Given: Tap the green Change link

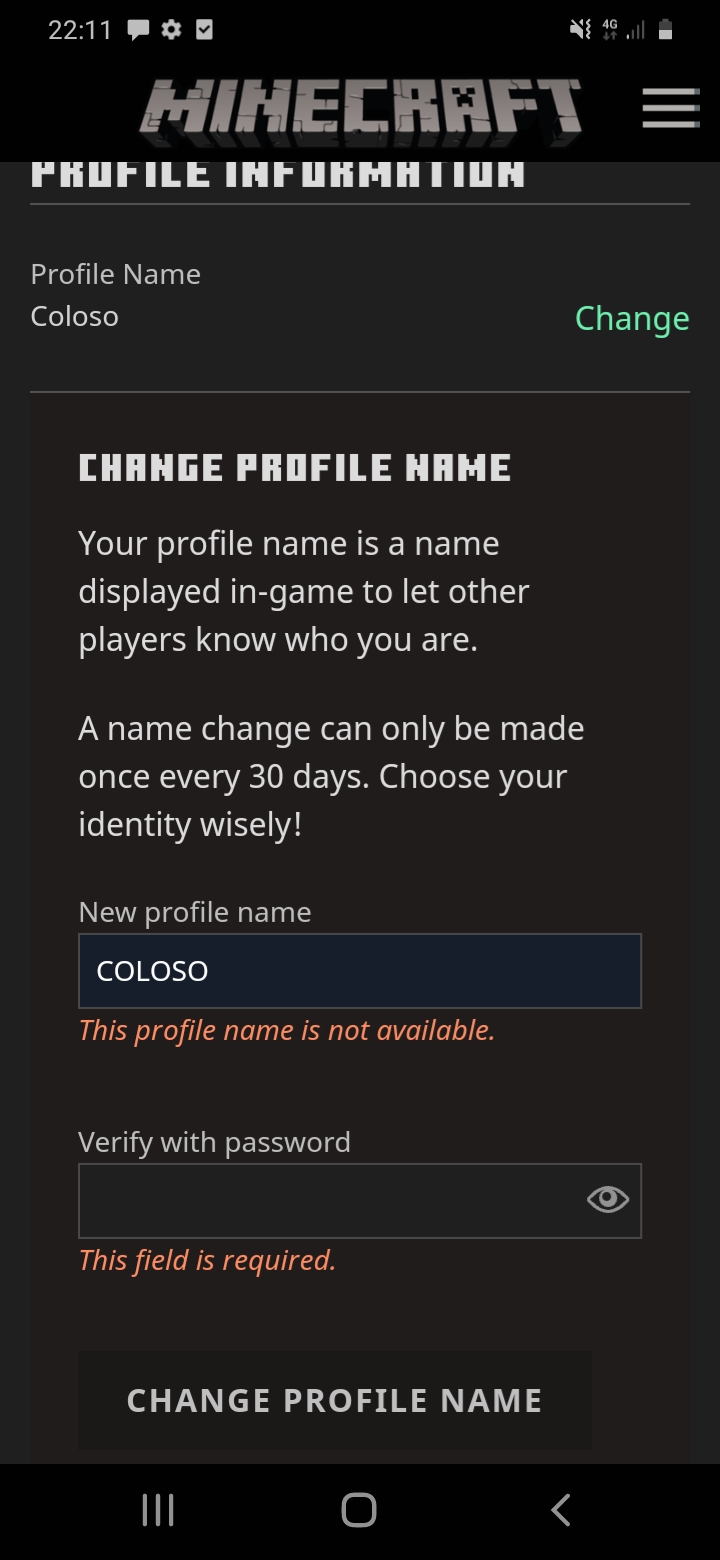Looking at the screenshot, I should [632, 318].
